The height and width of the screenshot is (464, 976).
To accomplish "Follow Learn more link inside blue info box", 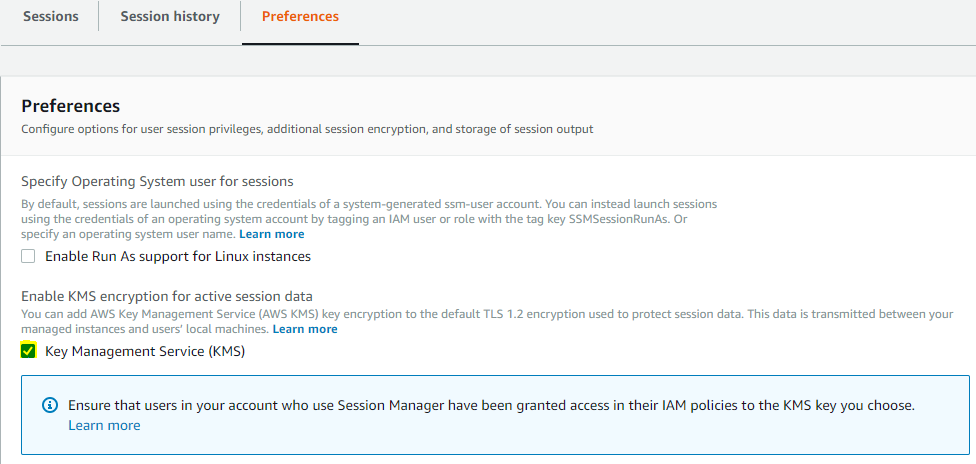I will coord(104,425).
